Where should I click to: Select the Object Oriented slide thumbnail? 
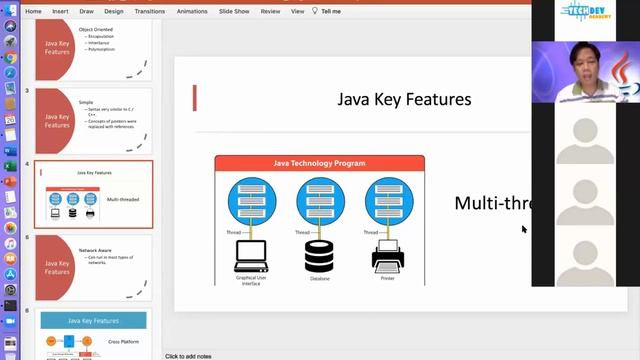pyautogui.click(x=93, y=49)
